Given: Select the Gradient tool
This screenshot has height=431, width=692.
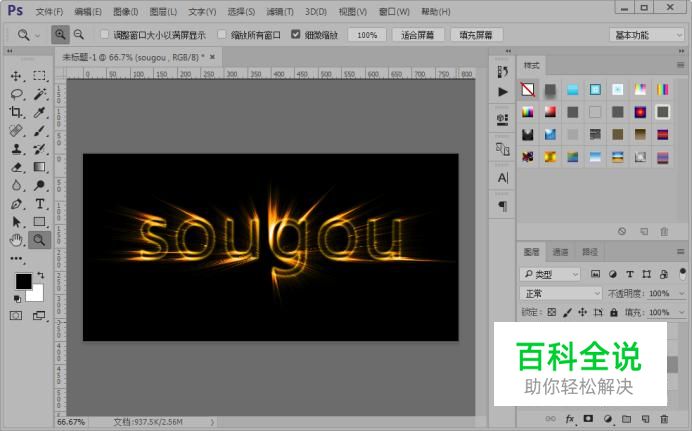Looking at the screenshot, I should tap(39, 167).
